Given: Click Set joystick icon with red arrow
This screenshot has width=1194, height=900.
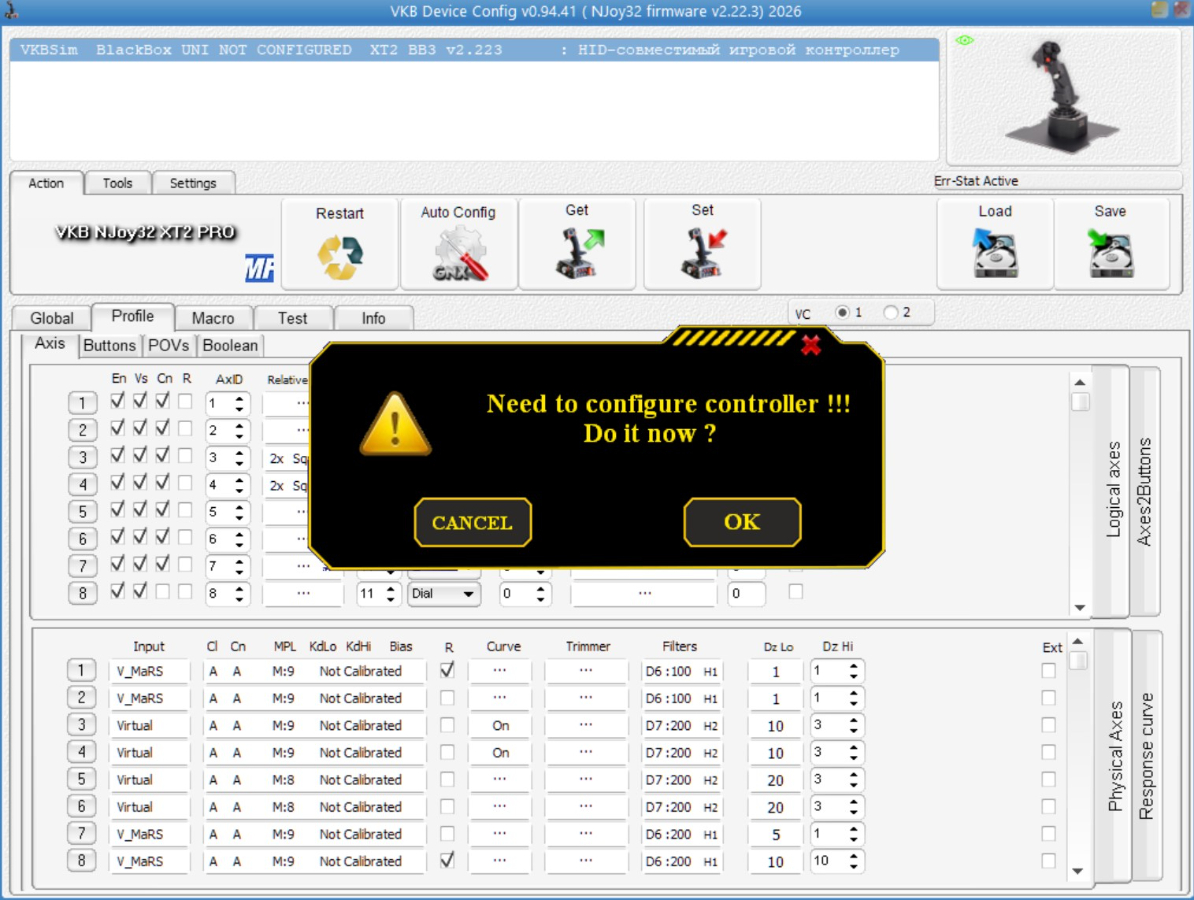Looking at the screenshot, I should coord(704,254).
